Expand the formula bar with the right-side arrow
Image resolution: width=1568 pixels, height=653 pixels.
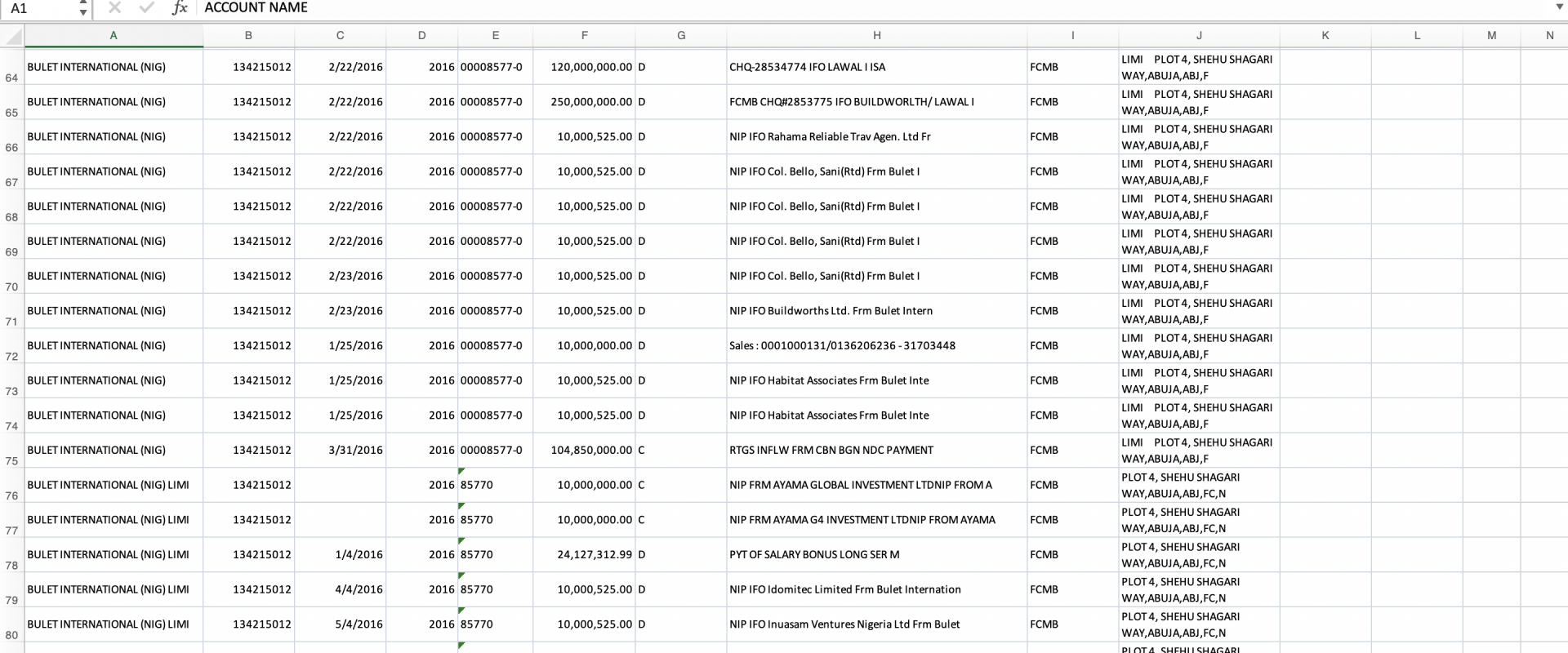1559,7
